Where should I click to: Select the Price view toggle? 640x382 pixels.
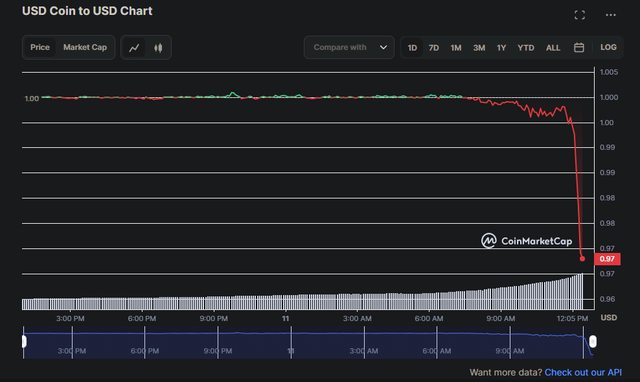point(40,47)
